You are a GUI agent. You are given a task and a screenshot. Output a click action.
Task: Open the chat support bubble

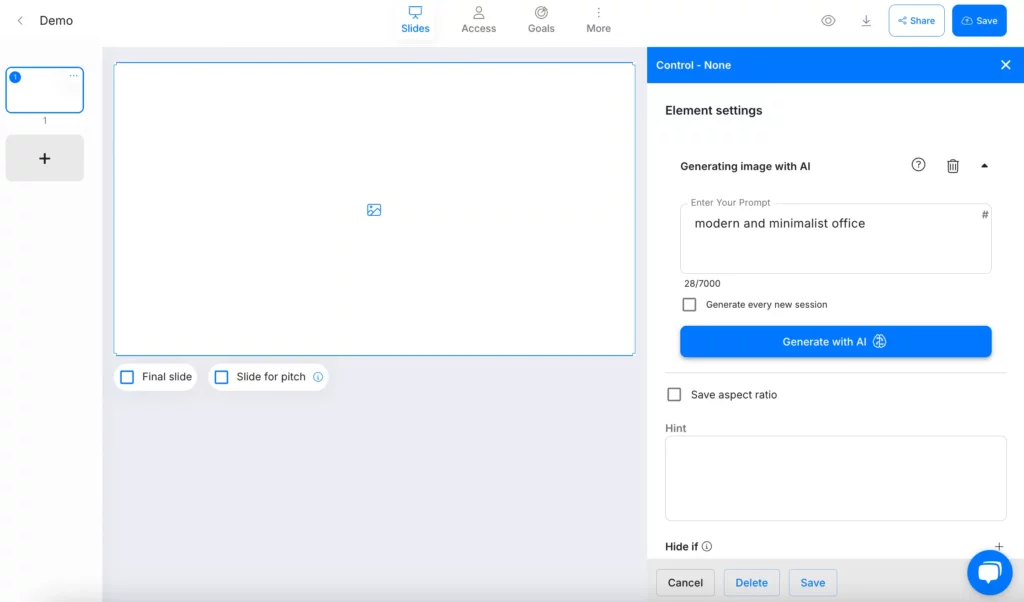coord(989,572)
